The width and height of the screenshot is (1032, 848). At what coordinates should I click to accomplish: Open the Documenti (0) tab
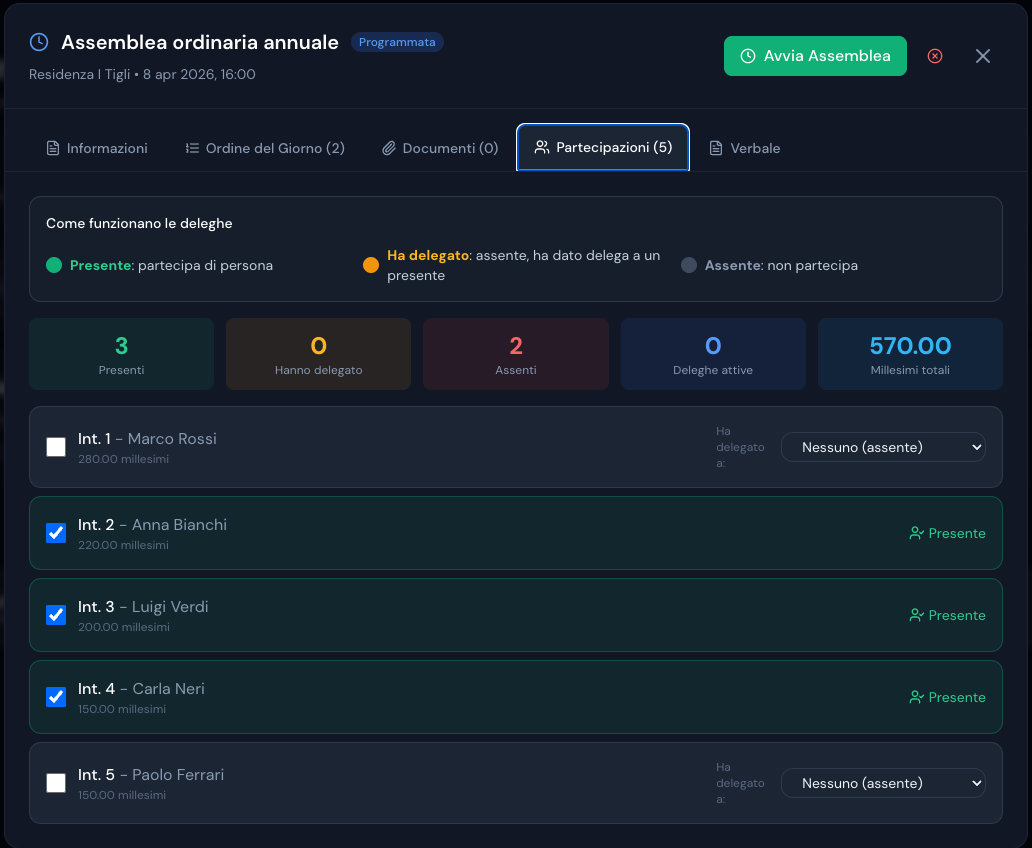(440, 148)
